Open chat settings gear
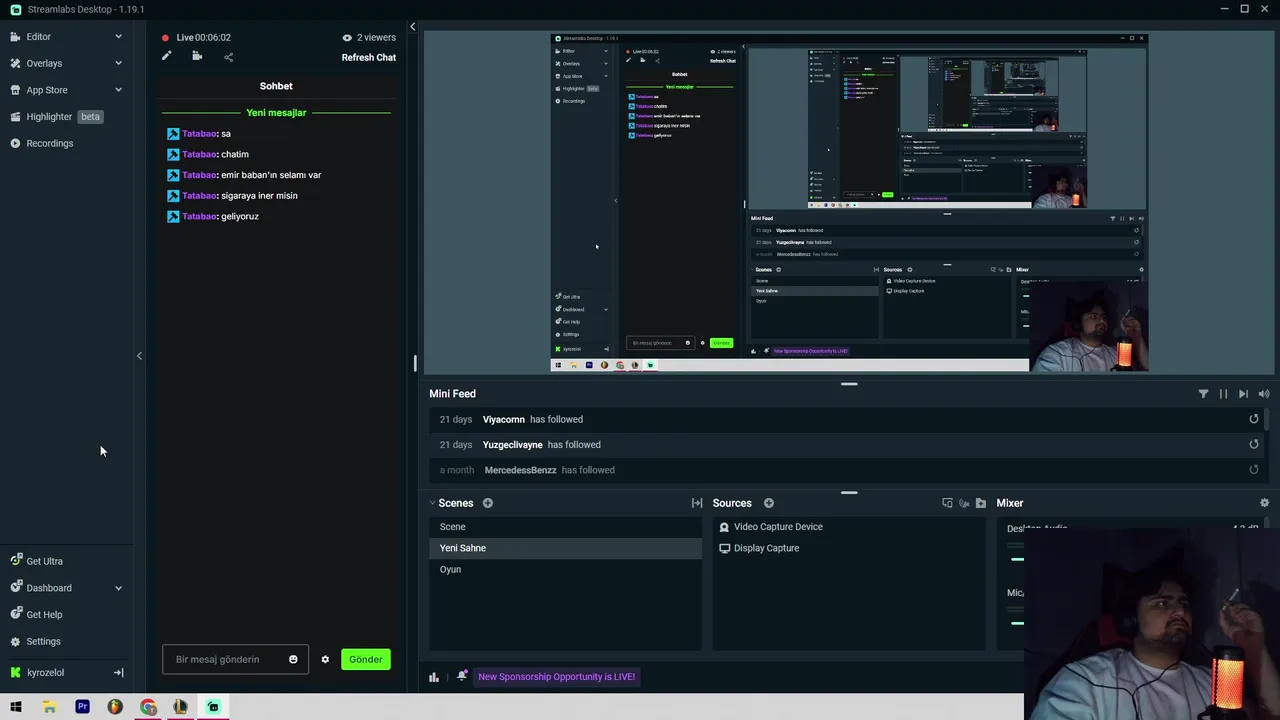 [325, 659]
